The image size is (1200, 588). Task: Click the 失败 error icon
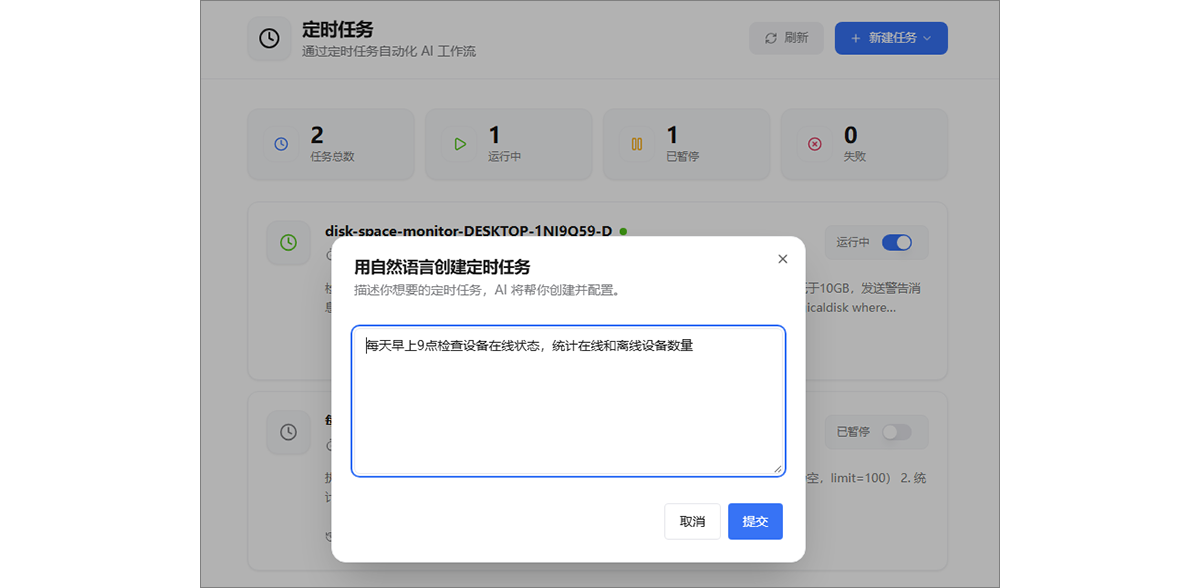coord(815,144)
